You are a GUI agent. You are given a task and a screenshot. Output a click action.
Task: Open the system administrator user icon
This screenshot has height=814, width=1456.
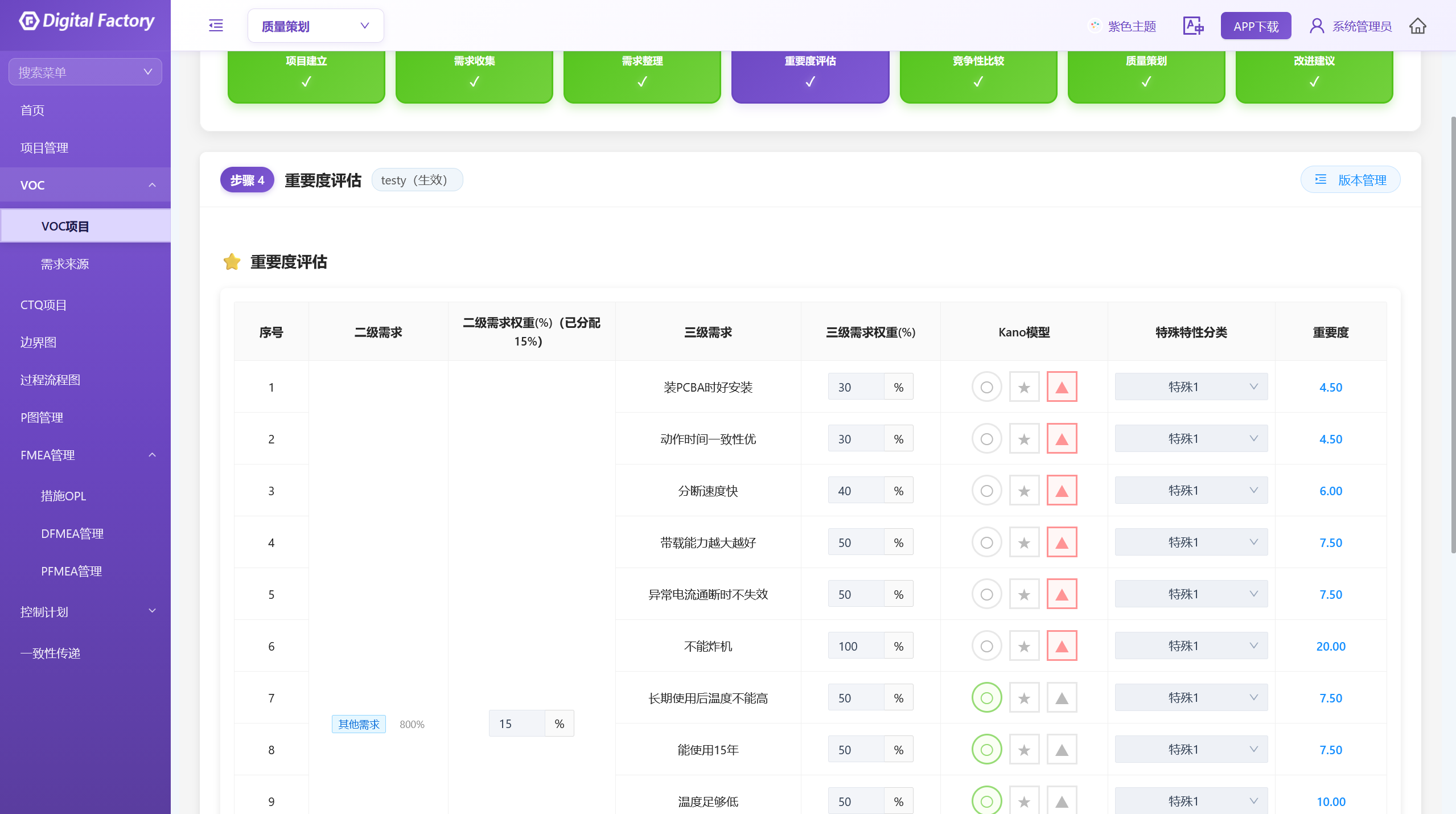tap(1317, 26)
